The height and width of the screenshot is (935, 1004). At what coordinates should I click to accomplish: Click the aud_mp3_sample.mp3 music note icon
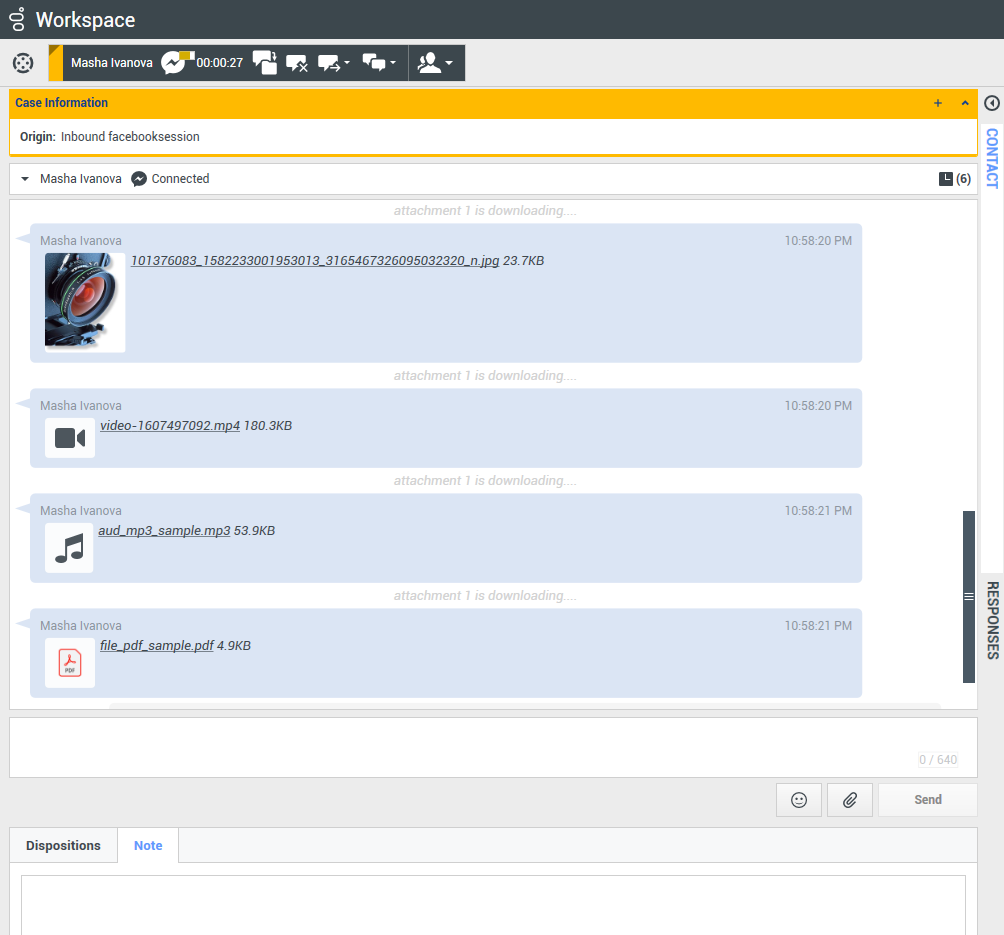69,548
